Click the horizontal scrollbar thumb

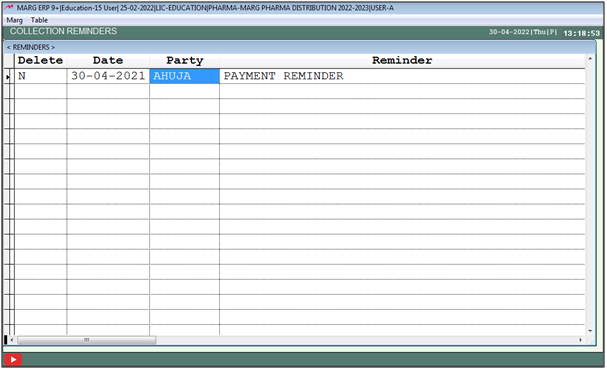point(87,340)
